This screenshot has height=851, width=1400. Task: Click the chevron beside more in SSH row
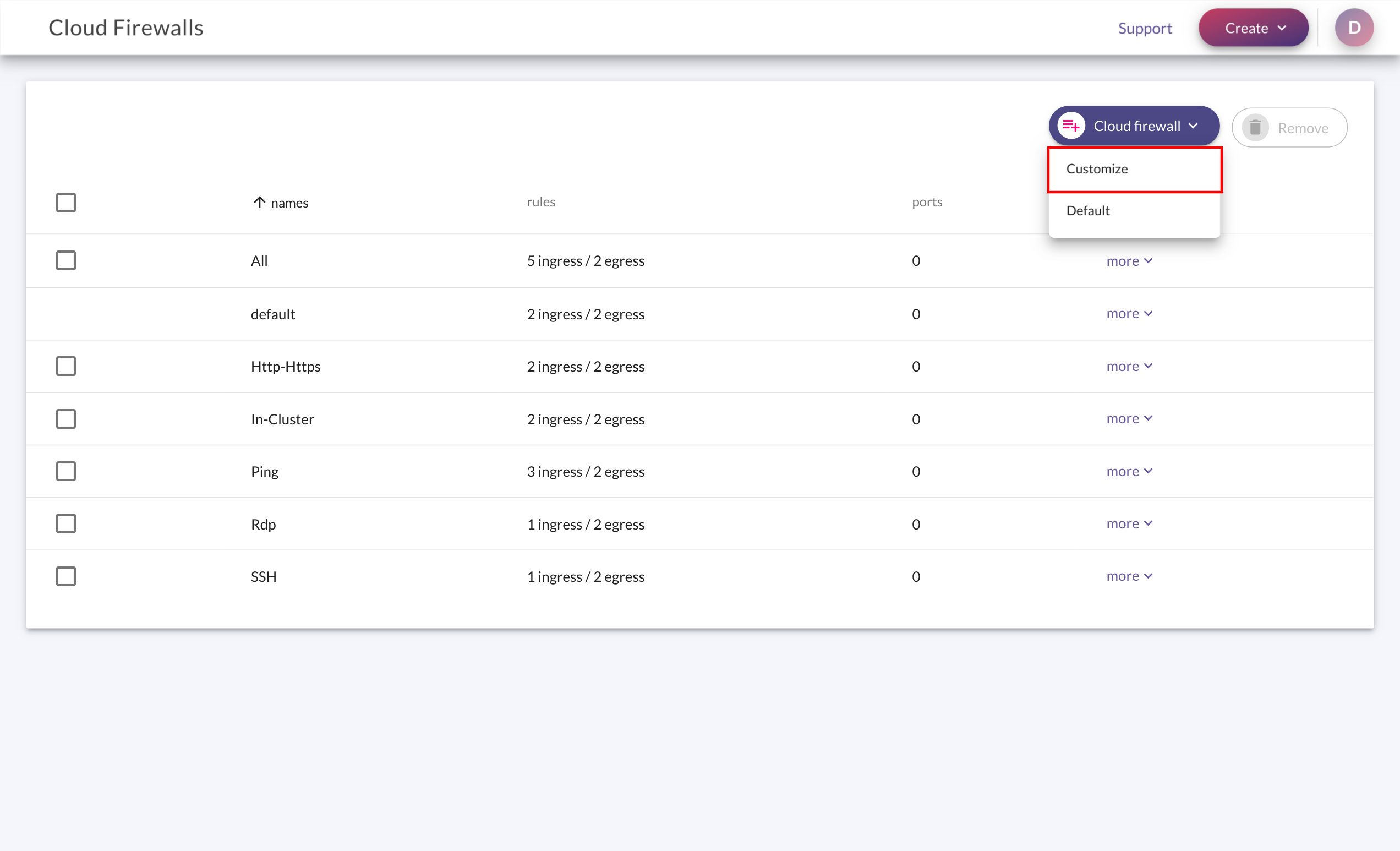(1149, 576)
